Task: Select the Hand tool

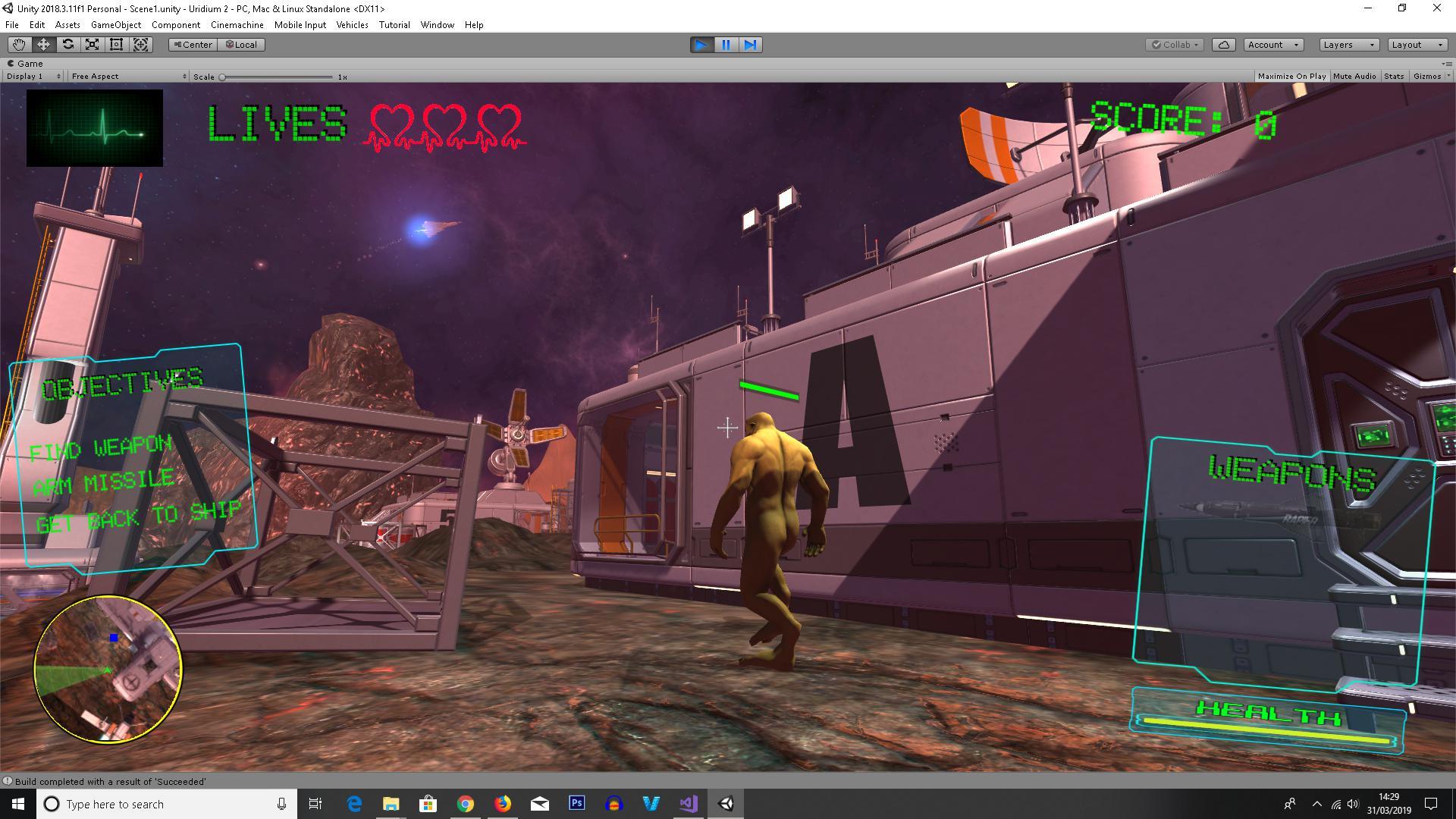Action: click(19, 45)
